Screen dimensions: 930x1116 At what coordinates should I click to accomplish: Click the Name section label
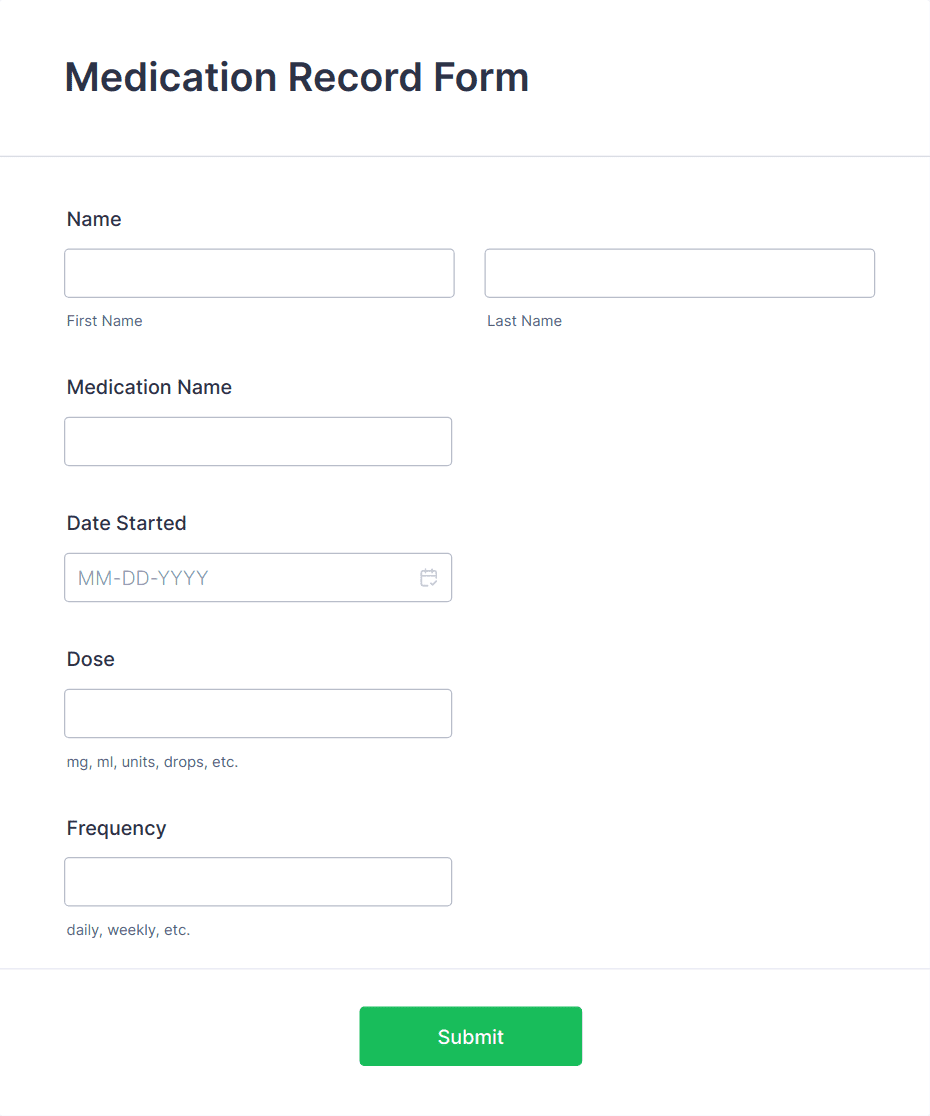click(94, 219)
